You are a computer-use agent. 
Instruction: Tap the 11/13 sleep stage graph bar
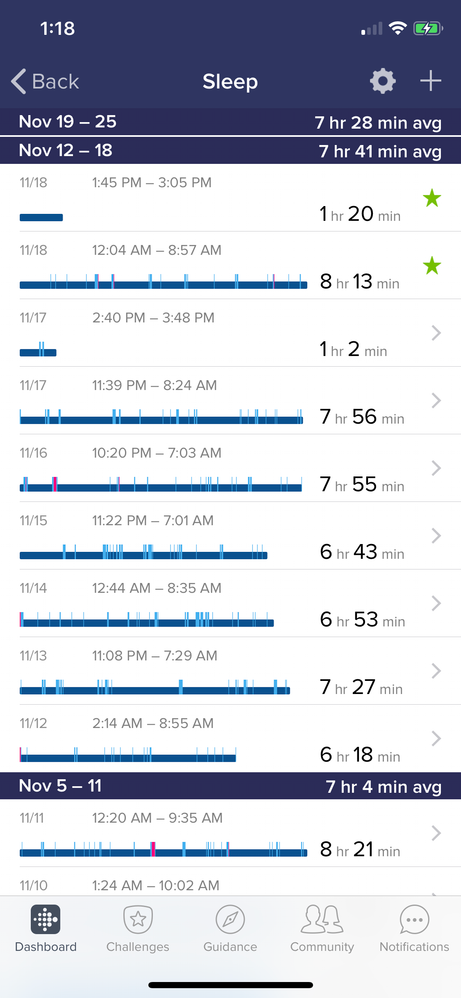155,687
